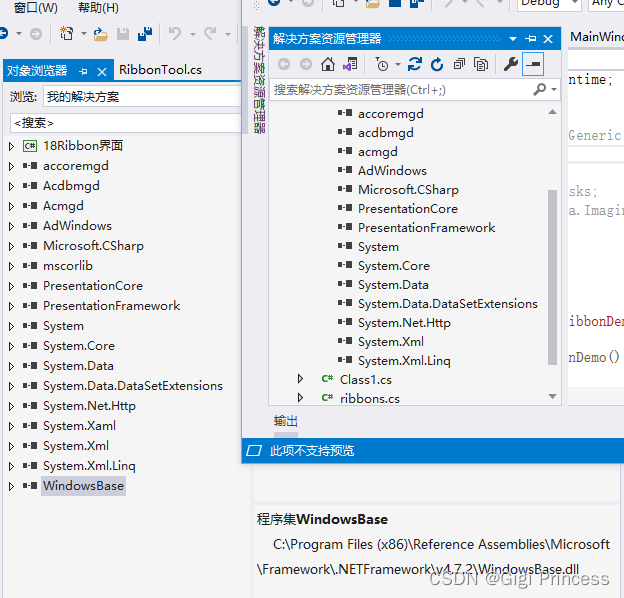The height and width of the screenshot is (598, 624).
Task: Click navigate forward icon in left toolbar
Action: (x=36, y=34)
